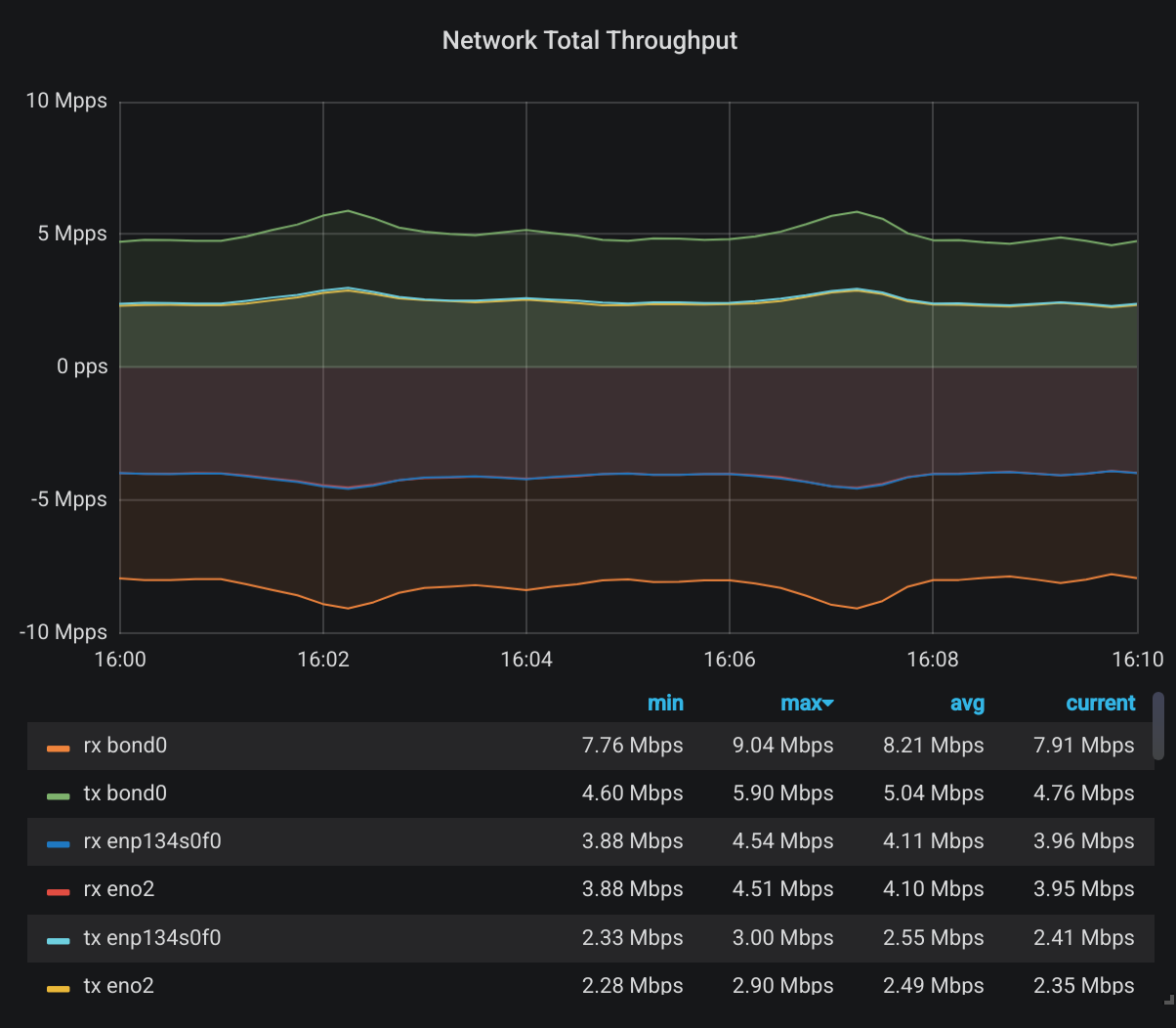This screenshot has height=1028, width=1176.
Task: Toggle the rx eno2 series label
Action: click(119, 889)
